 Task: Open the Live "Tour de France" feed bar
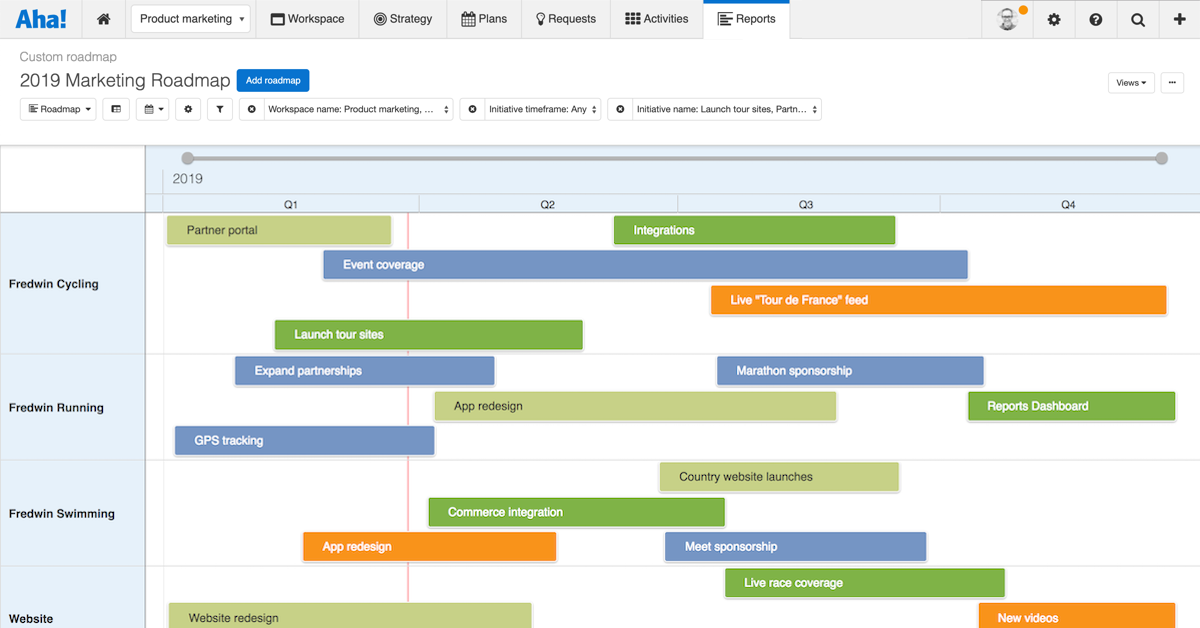pyautogui.click(x=938, y=300)
